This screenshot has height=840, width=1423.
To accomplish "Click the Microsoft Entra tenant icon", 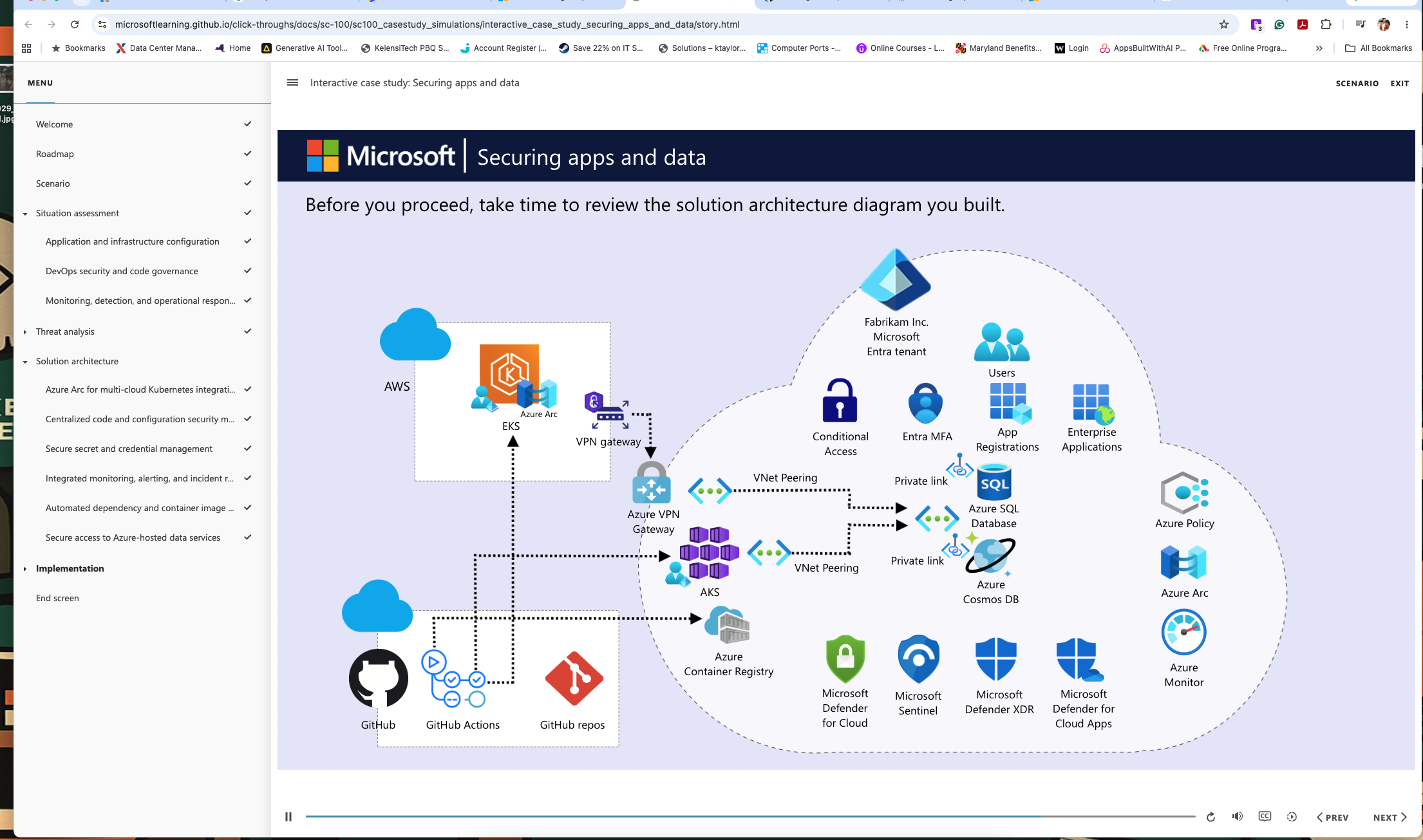I will coord(896,280).
